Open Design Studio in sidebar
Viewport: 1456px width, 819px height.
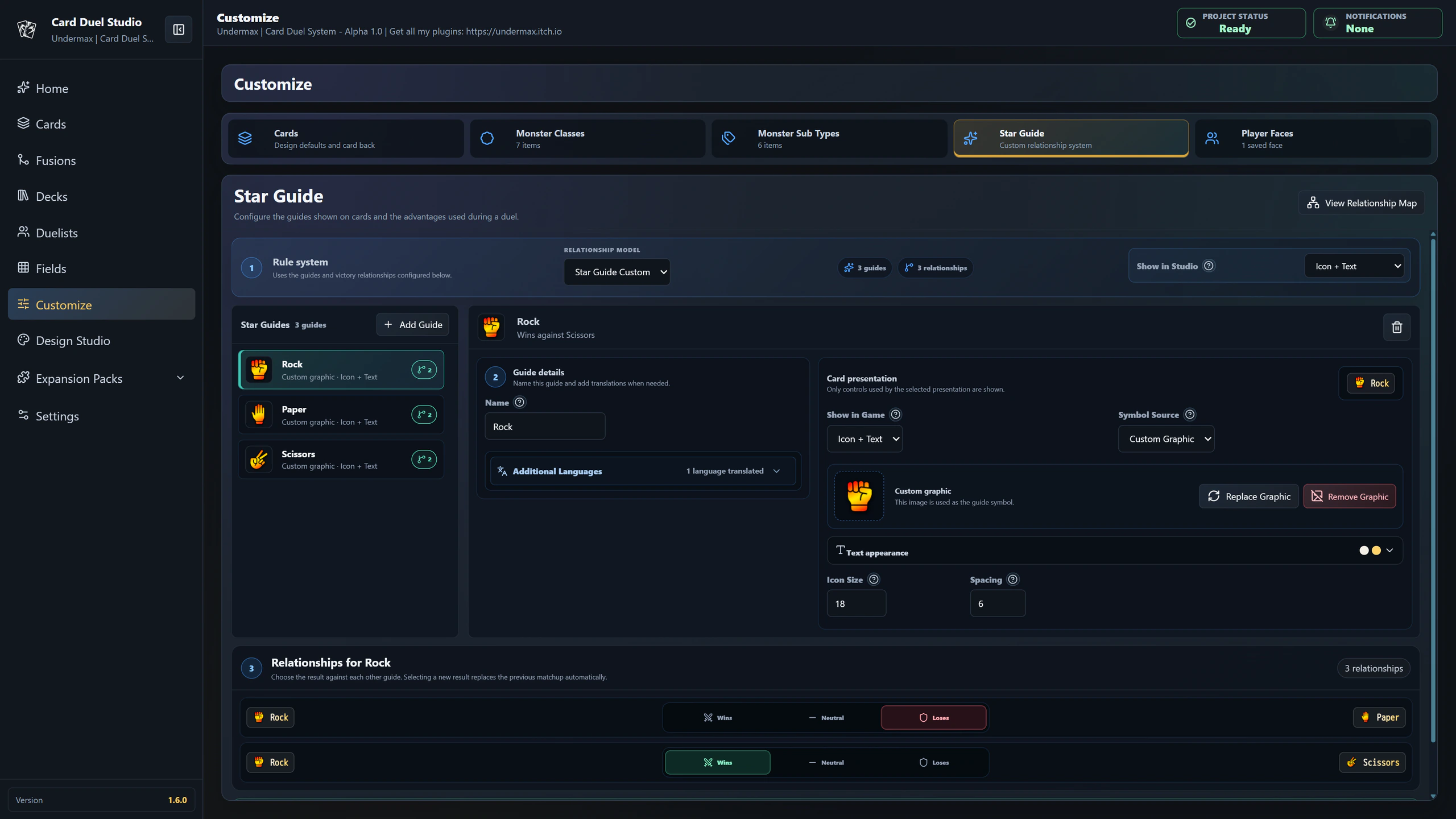(101, 341)
